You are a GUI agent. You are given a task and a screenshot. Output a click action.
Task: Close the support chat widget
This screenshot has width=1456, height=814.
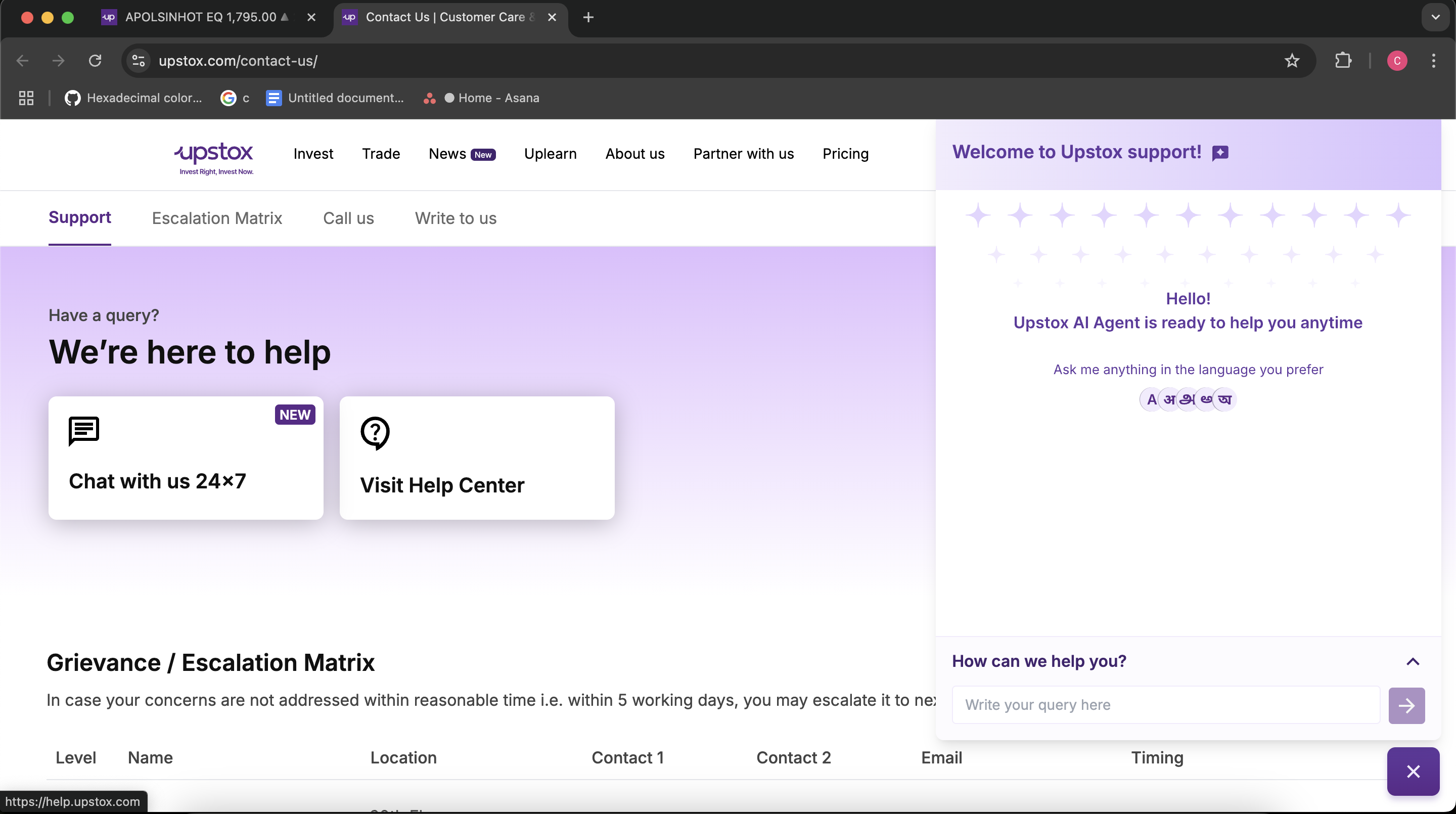1413,772
